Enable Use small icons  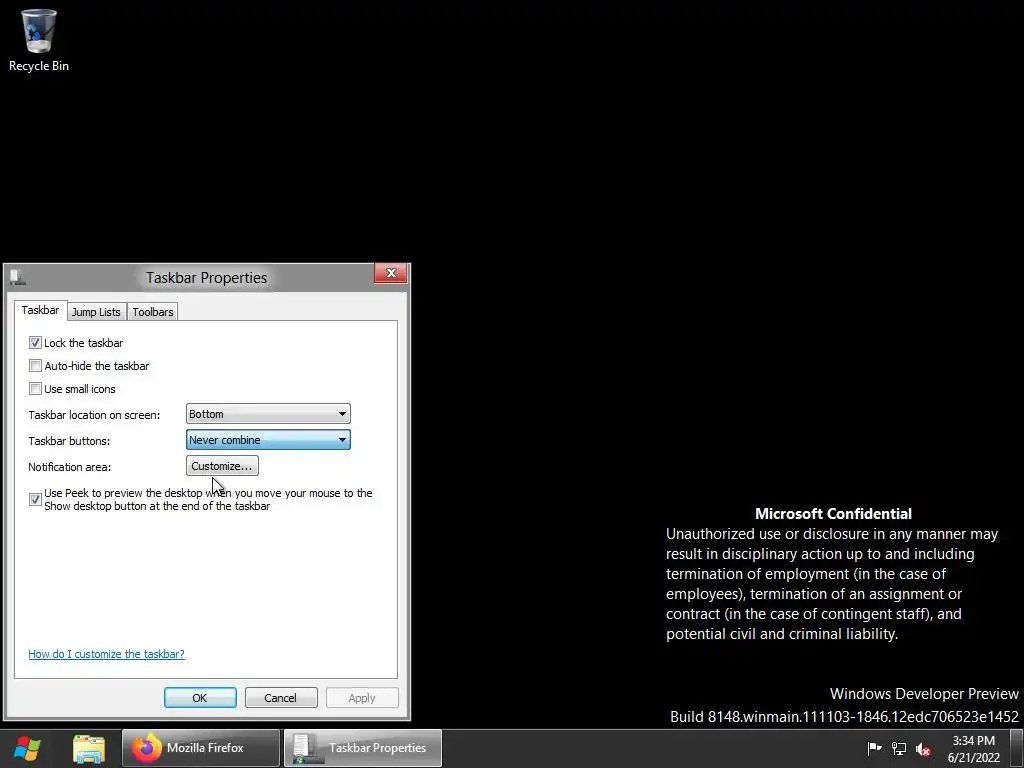pyautogui.click(x=35, y=389)
